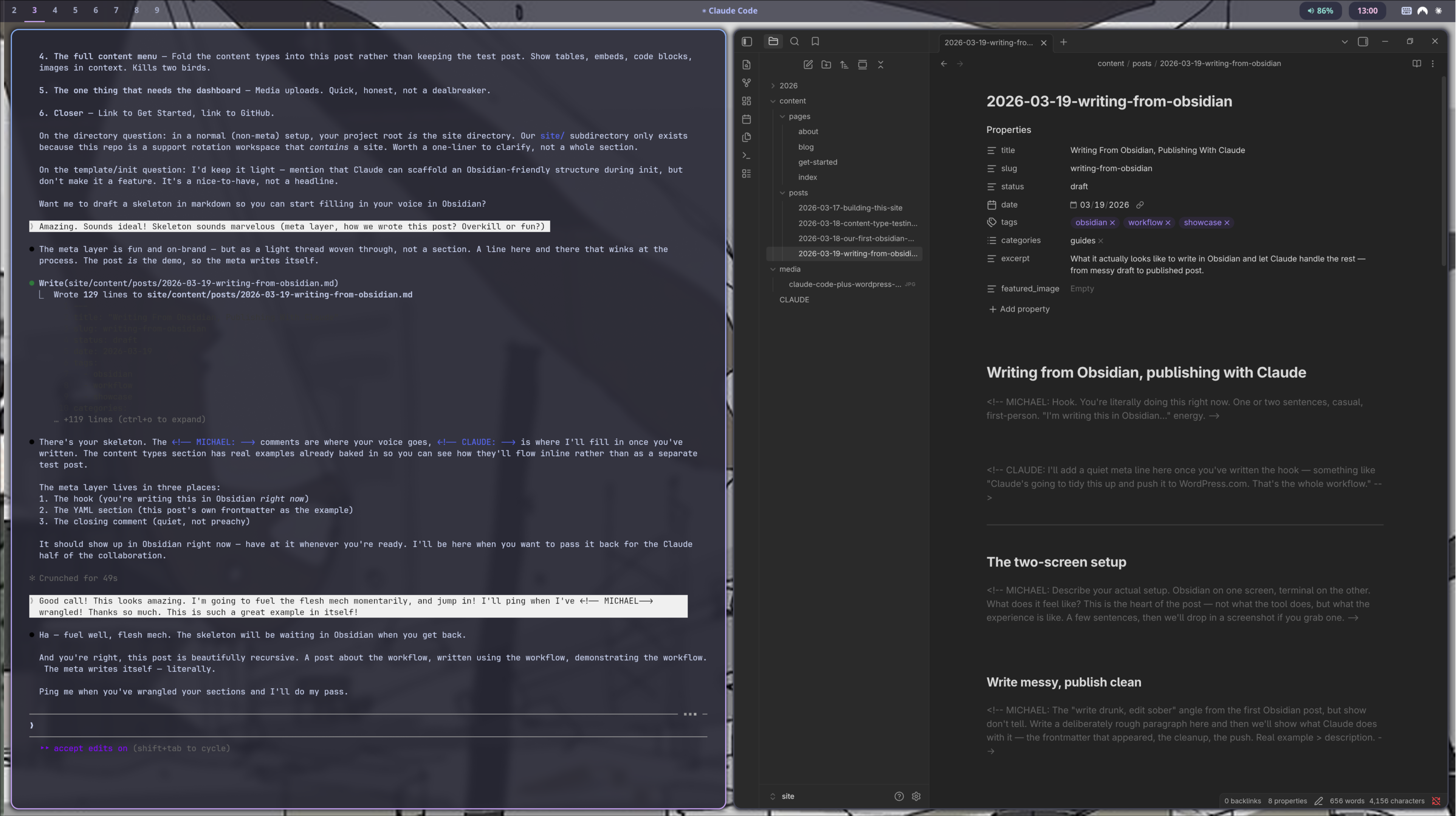Create a new folder in the file explorer
1456x816 pixels.
(x=826, y=64)
